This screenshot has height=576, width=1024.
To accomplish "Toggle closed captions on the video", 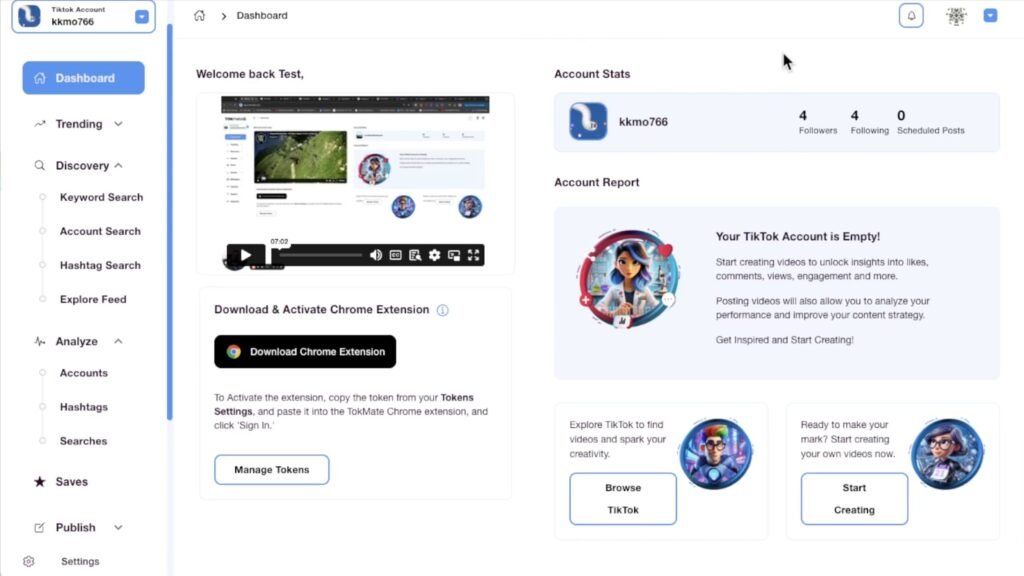I will point(396,255).
